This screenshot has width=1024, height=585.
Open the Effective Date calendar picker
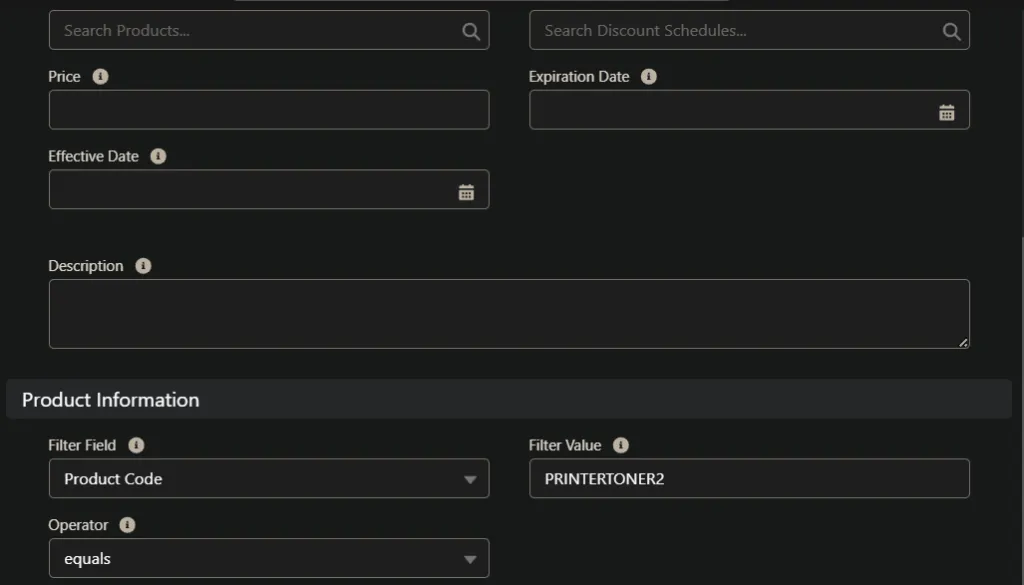[466, 192]
